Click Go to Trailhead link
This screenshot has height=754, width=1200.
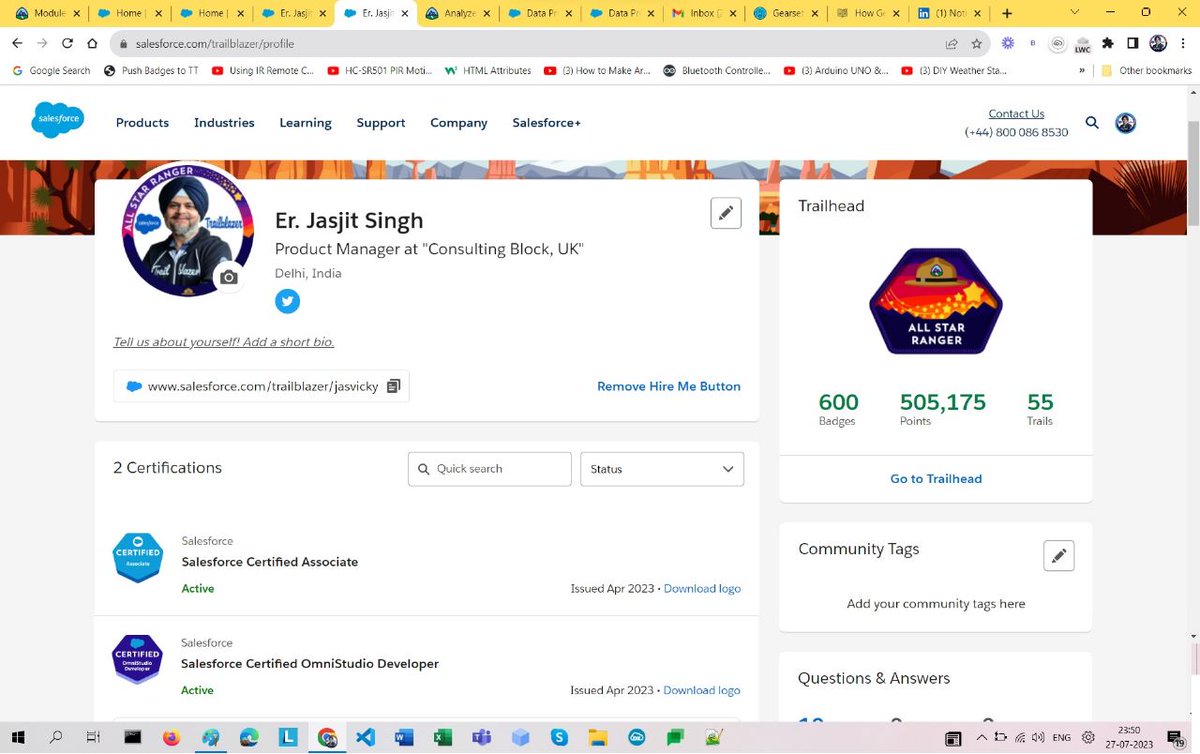click(936, 479)
